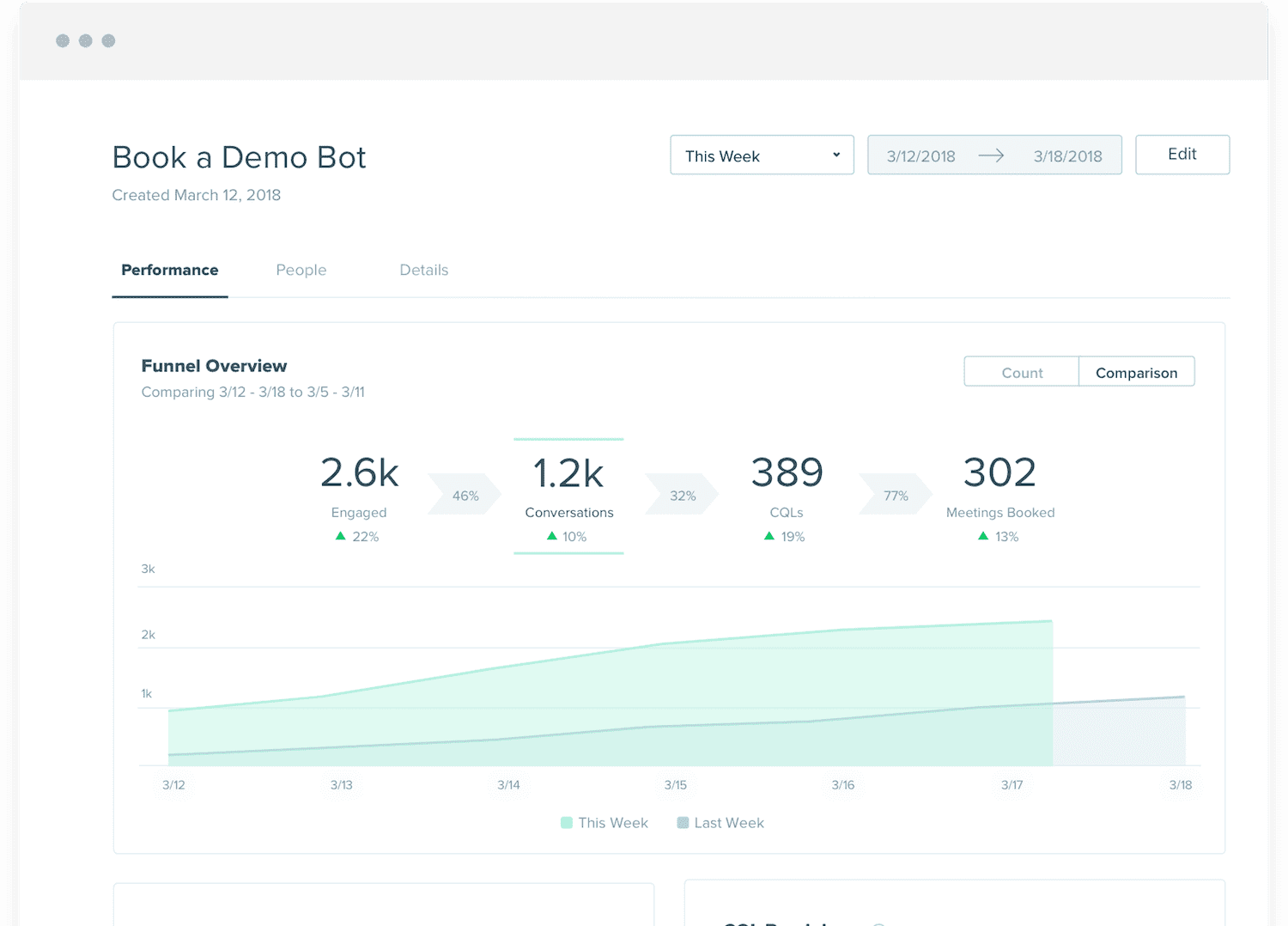
Task: Click the 32% conversion arrow chevron
Action: point(682,496)
